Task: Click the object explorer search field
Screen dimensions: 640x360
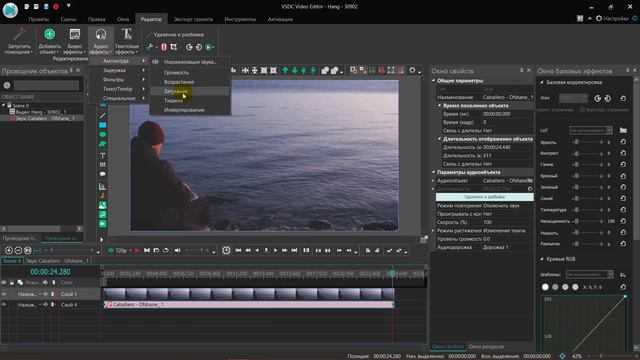Action: tap(46, 85)
